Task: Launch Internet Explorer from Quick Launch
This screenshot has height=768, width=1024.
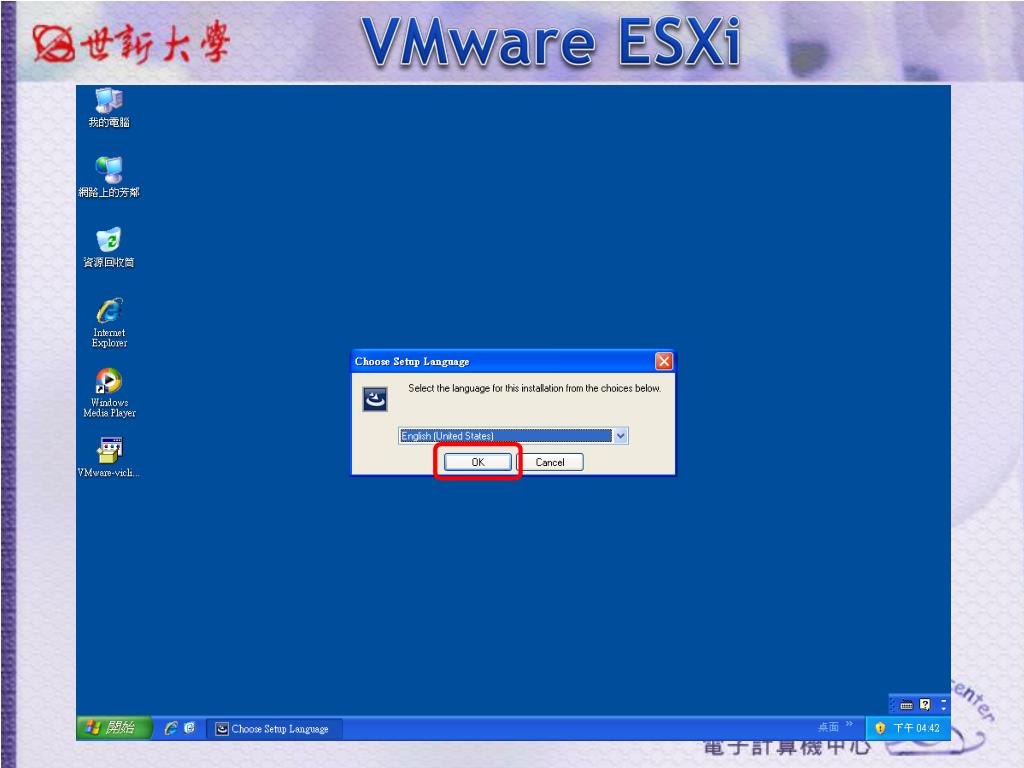Action: coord(170,728)
